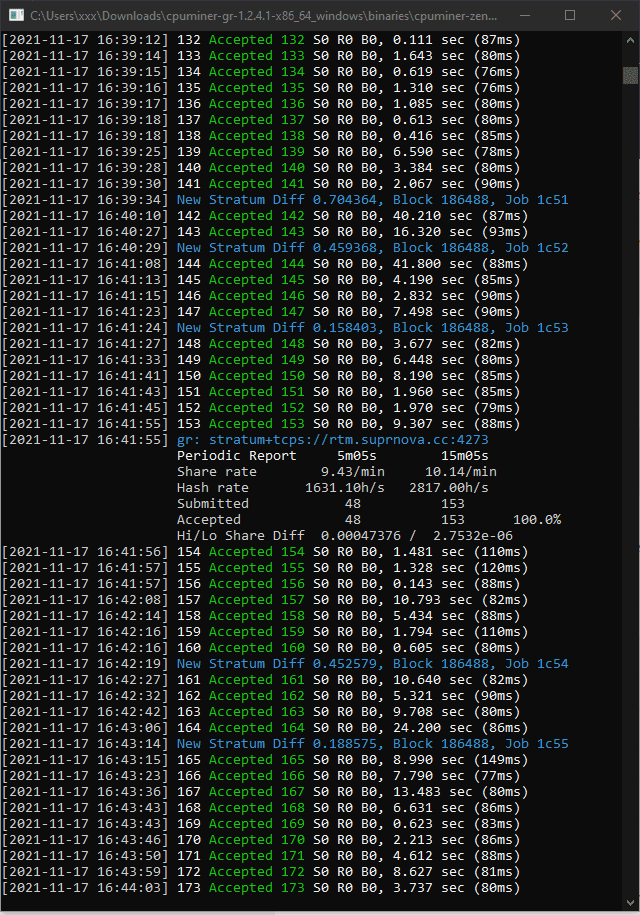Click the Share rate 9.43/min value

pyautogui.click(x=352, y=472)
